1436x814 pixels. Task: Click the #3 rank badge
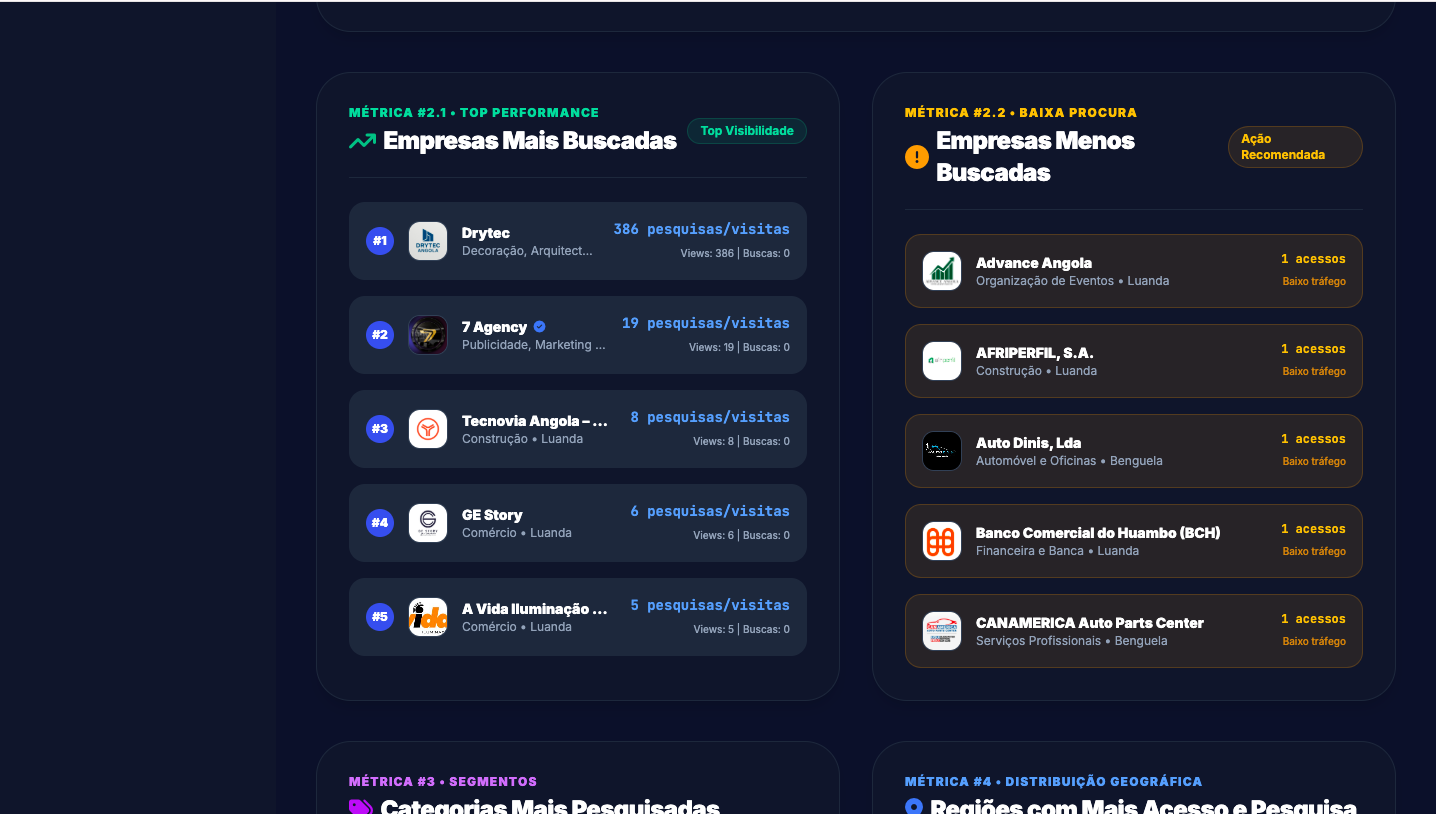(380, 429)
